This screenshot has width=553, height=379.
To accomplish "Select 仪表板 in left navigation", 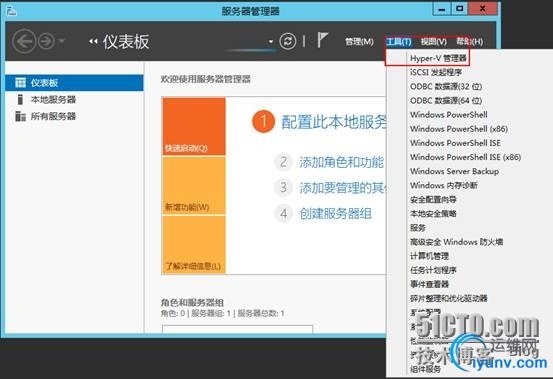I will 74,83.
